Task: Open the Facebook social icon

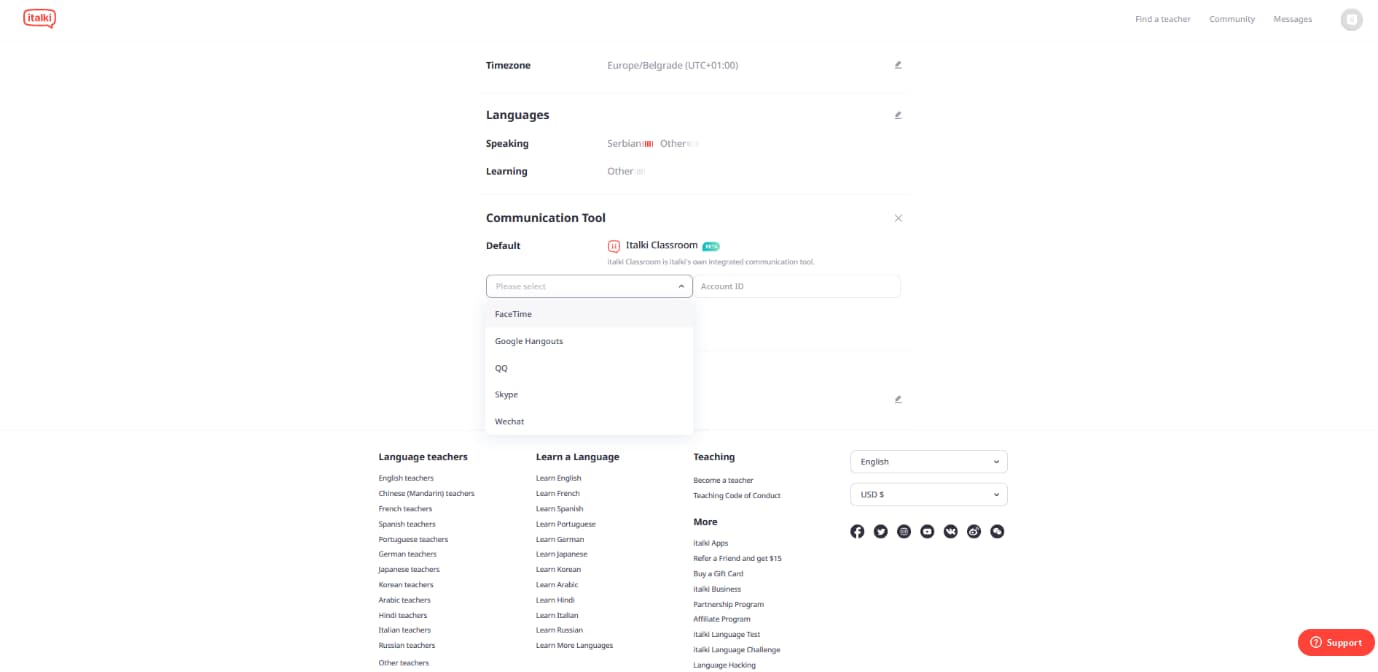Action: click(857, 531)
